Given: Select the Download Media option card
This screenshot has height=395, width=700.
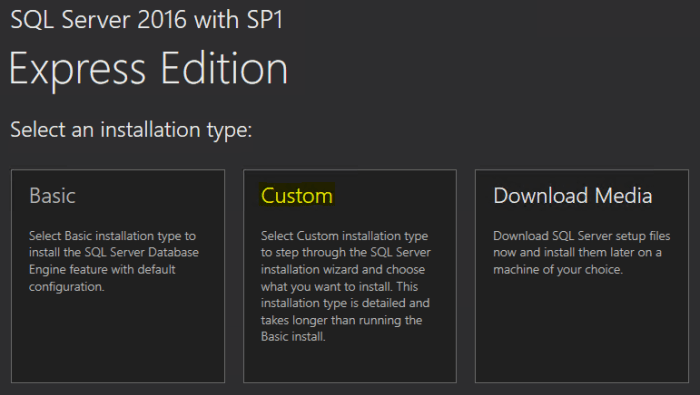Looking at the screenshot, I should 582,276.
